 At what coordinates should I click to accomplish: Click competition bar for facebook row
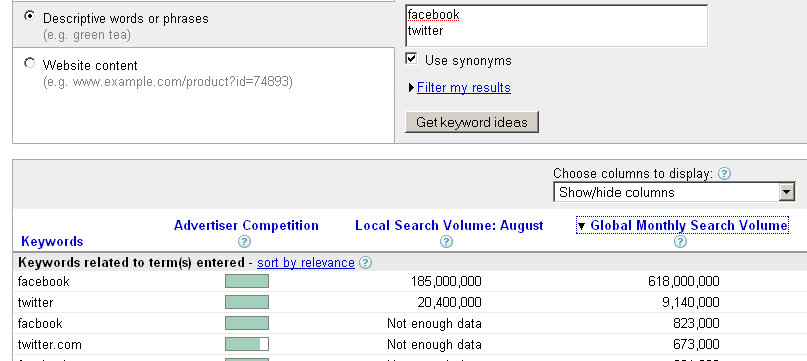point(247,281)
